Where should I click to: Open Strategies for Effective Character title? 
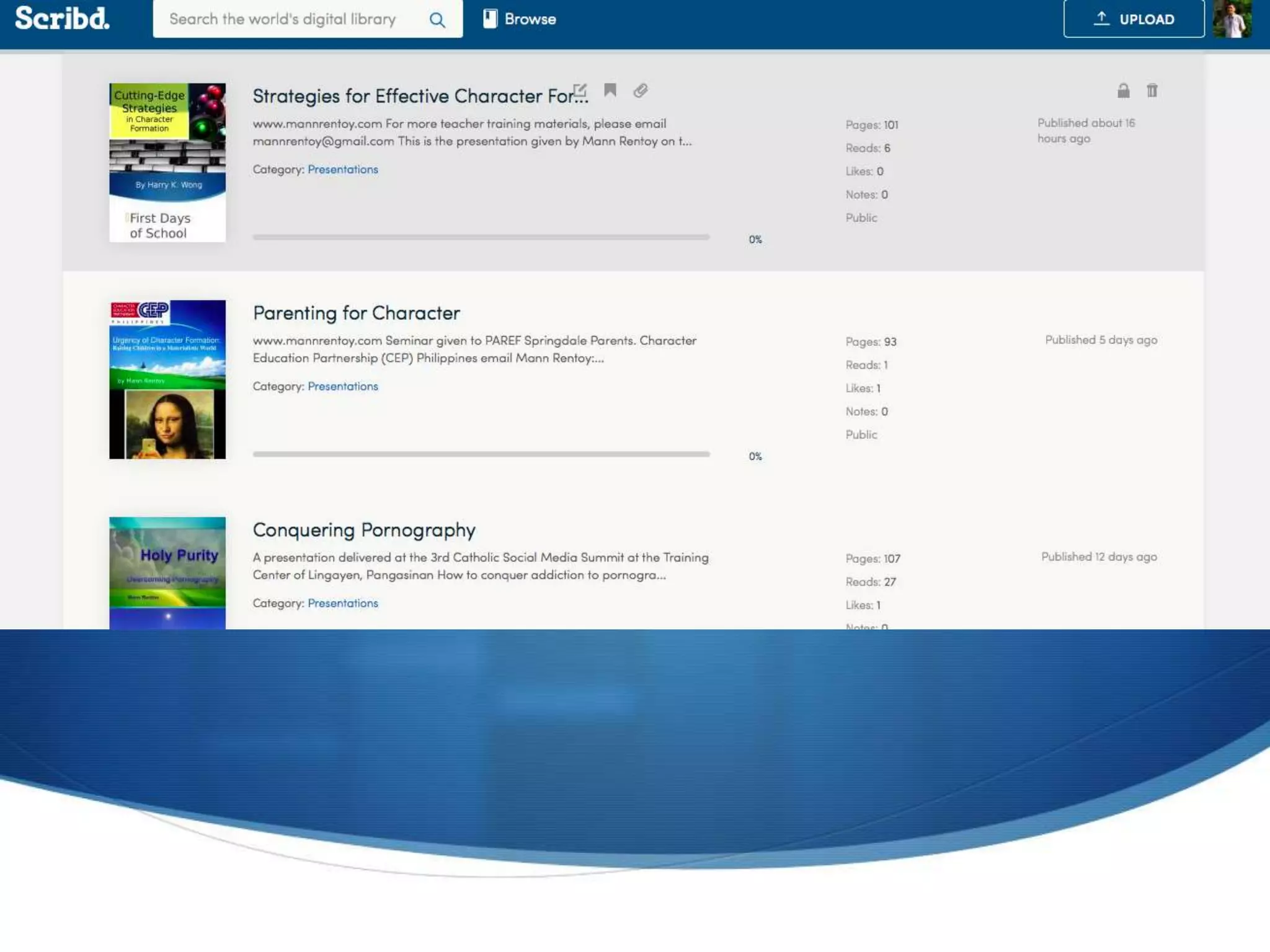(x=412, y=96)
